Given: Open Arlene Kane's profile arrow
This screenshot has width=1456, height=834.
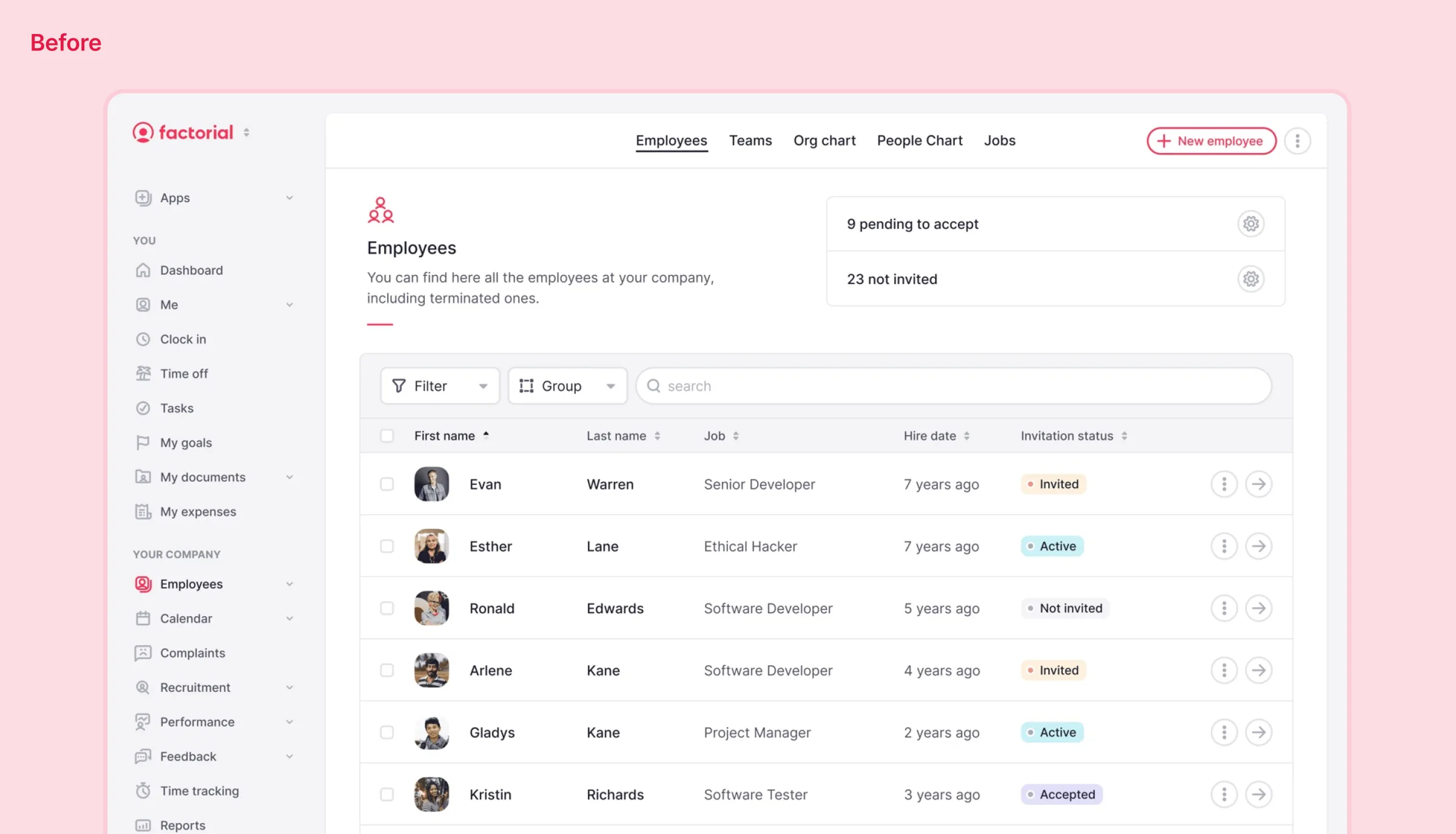Looking at the screenshot, I should click(1259, 670).
